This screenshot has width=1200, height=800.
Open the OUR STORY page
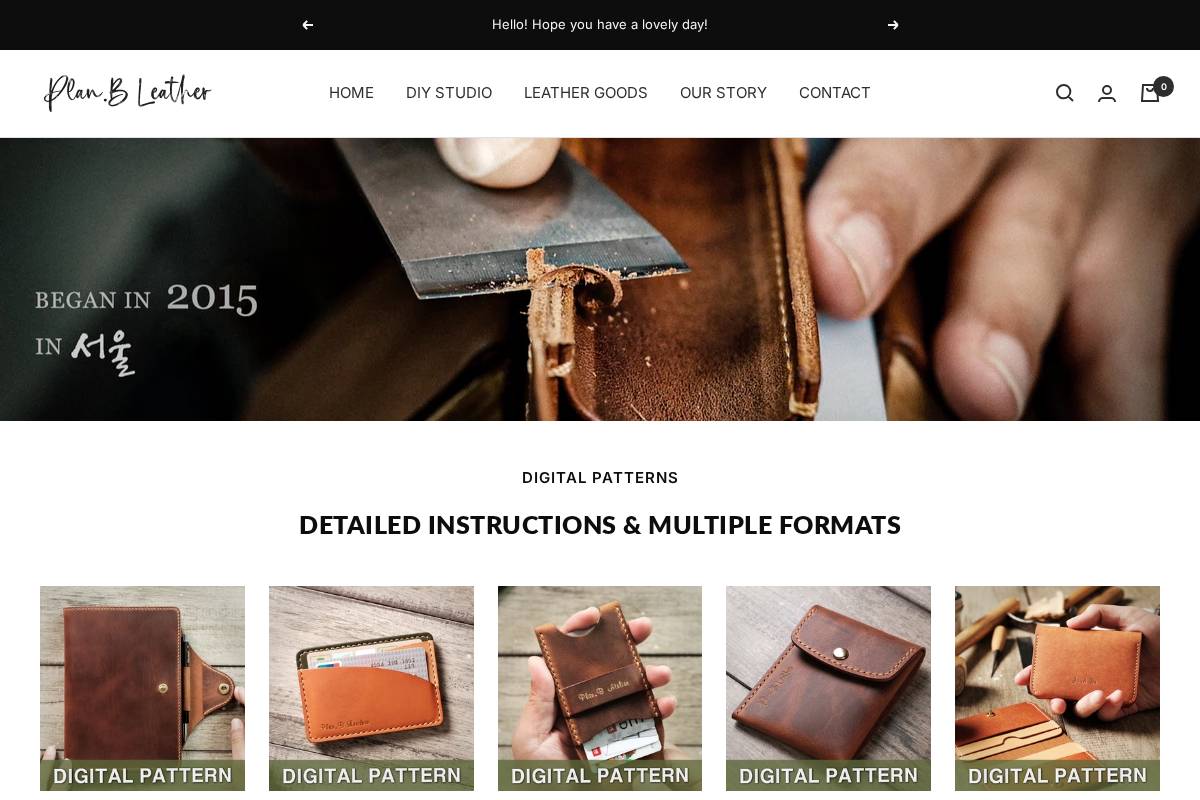point(723,93)
